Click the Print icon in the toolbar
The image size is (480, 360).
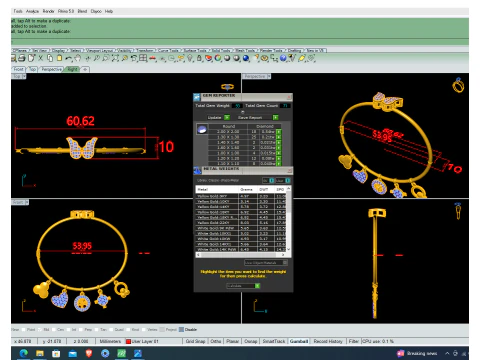point(22,58)
